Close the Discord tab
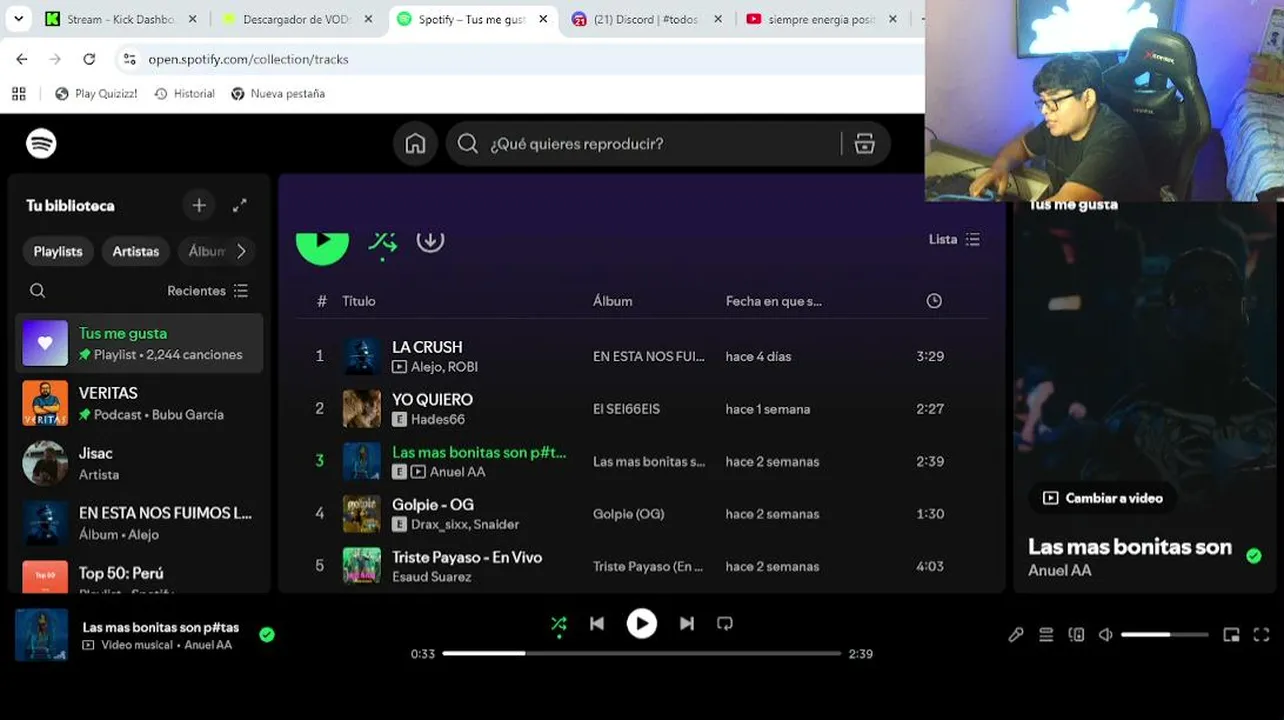This screenshot has height=720, width=1284. click(718, 19)
